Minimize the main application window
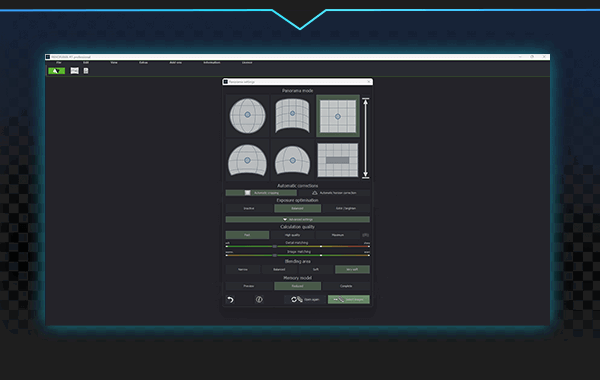600x380 pixels. pyautogui.click(x=520, y=57)
